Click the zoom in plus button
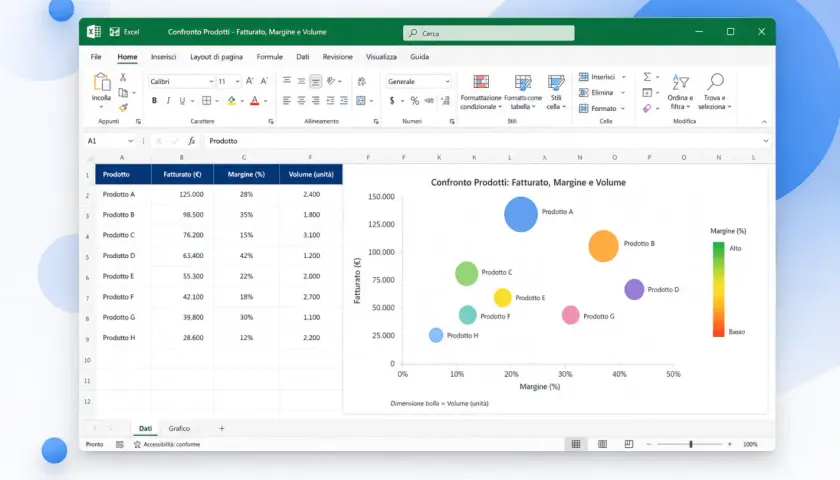 (730, 444)
